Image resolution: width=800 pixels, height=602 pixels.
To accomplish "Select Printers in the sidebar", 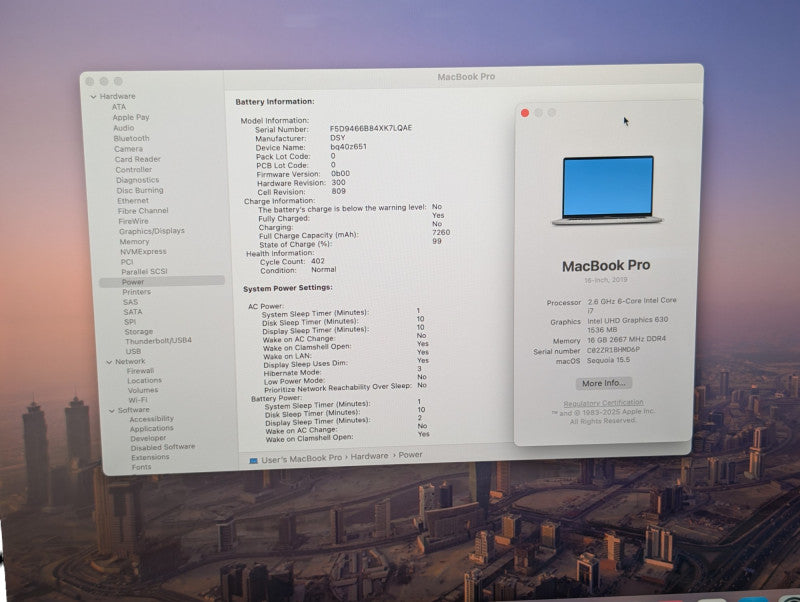I will coord(137,292).
